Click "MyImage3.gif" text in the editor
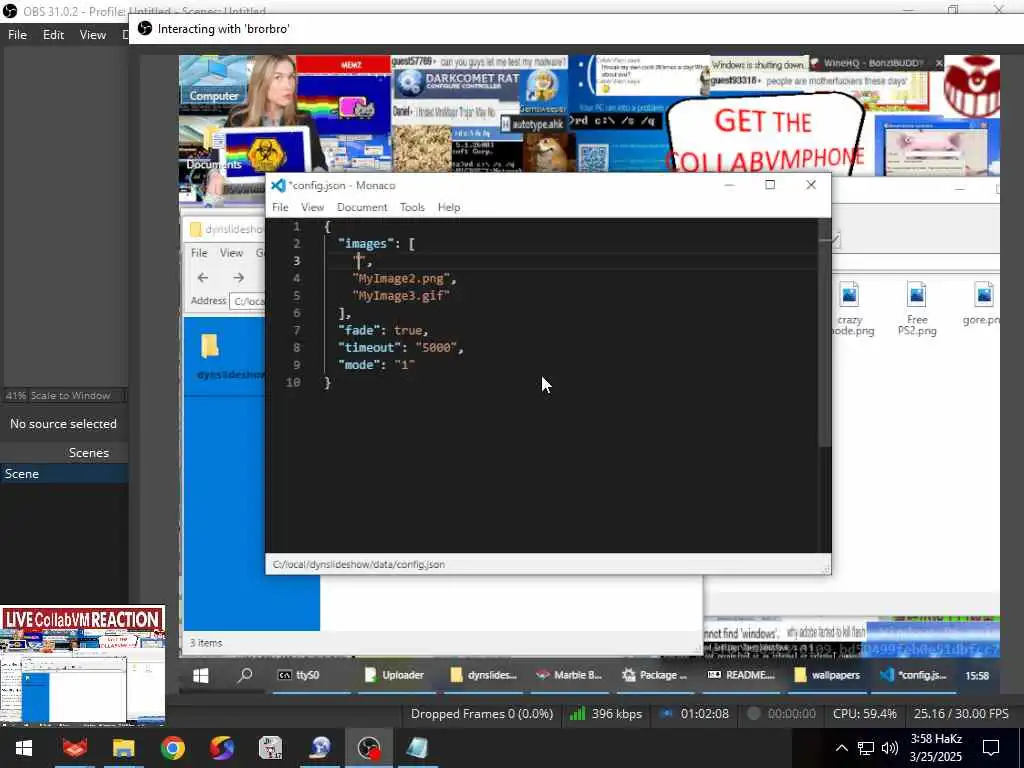The image size is (1024, 768). click(x=401, y=296)
